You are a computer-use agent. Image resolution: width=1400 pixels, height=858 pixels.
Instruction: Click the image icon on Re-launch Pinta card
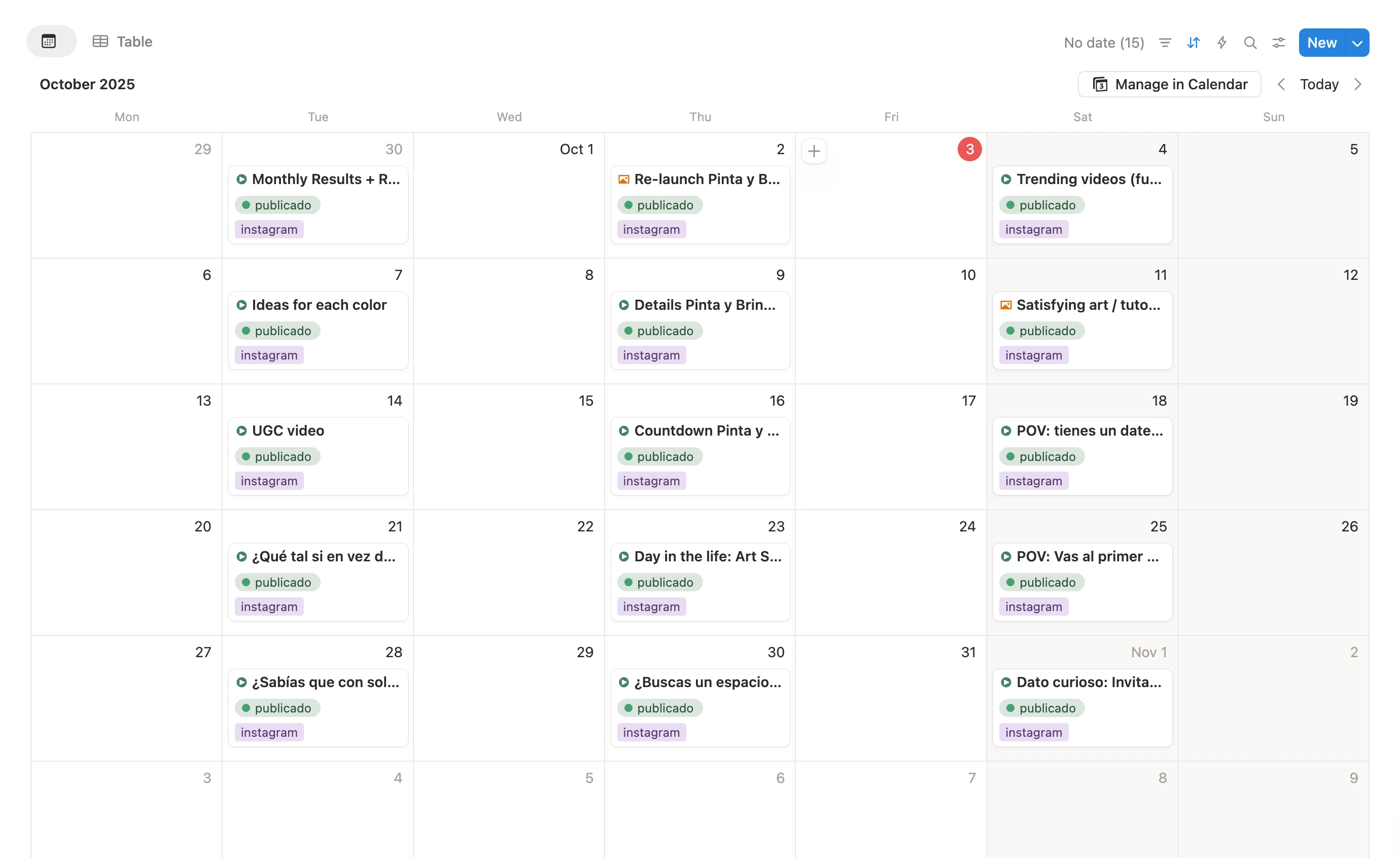[623, 179]
